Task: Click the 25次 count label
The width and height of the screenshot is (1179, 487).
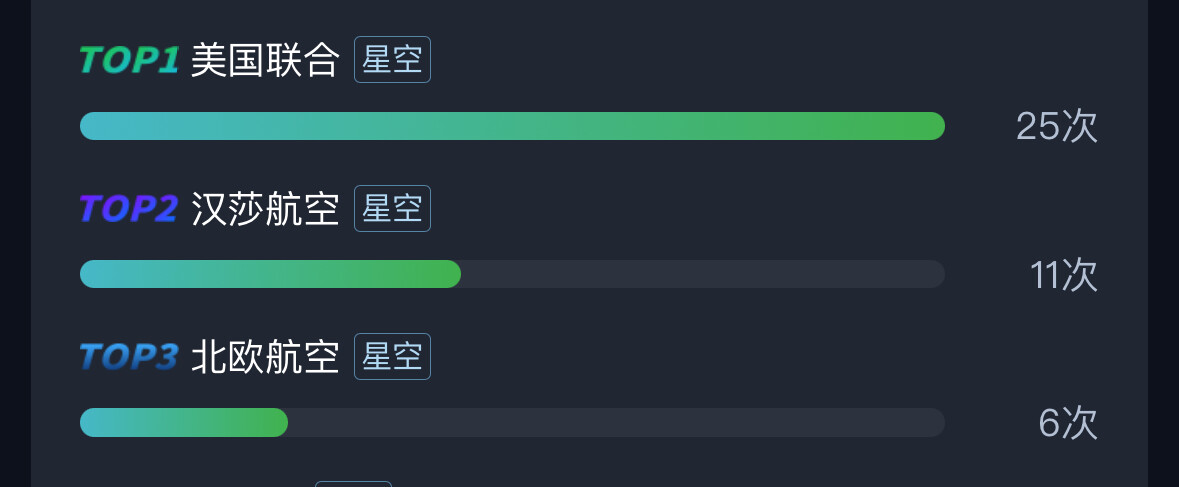Action: click(x=1056, y=127)
